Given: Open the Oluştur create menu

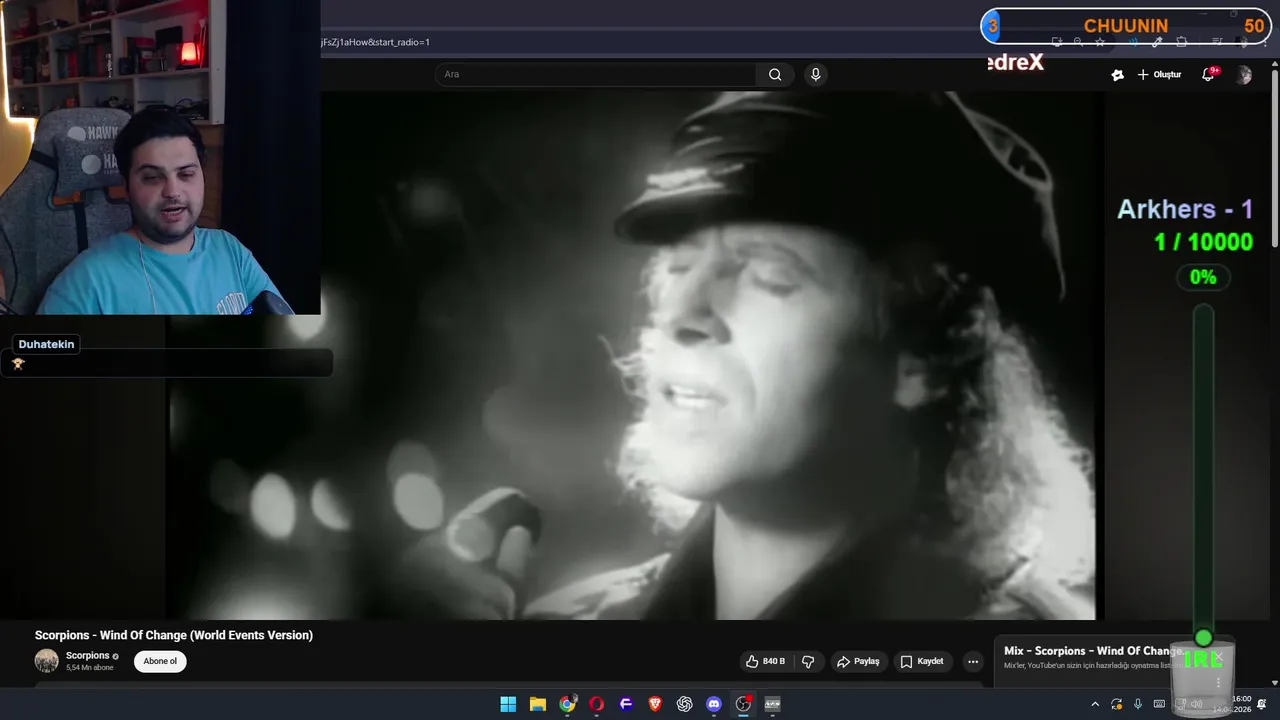Looking at the screenshot, I should coord(1159,75).
